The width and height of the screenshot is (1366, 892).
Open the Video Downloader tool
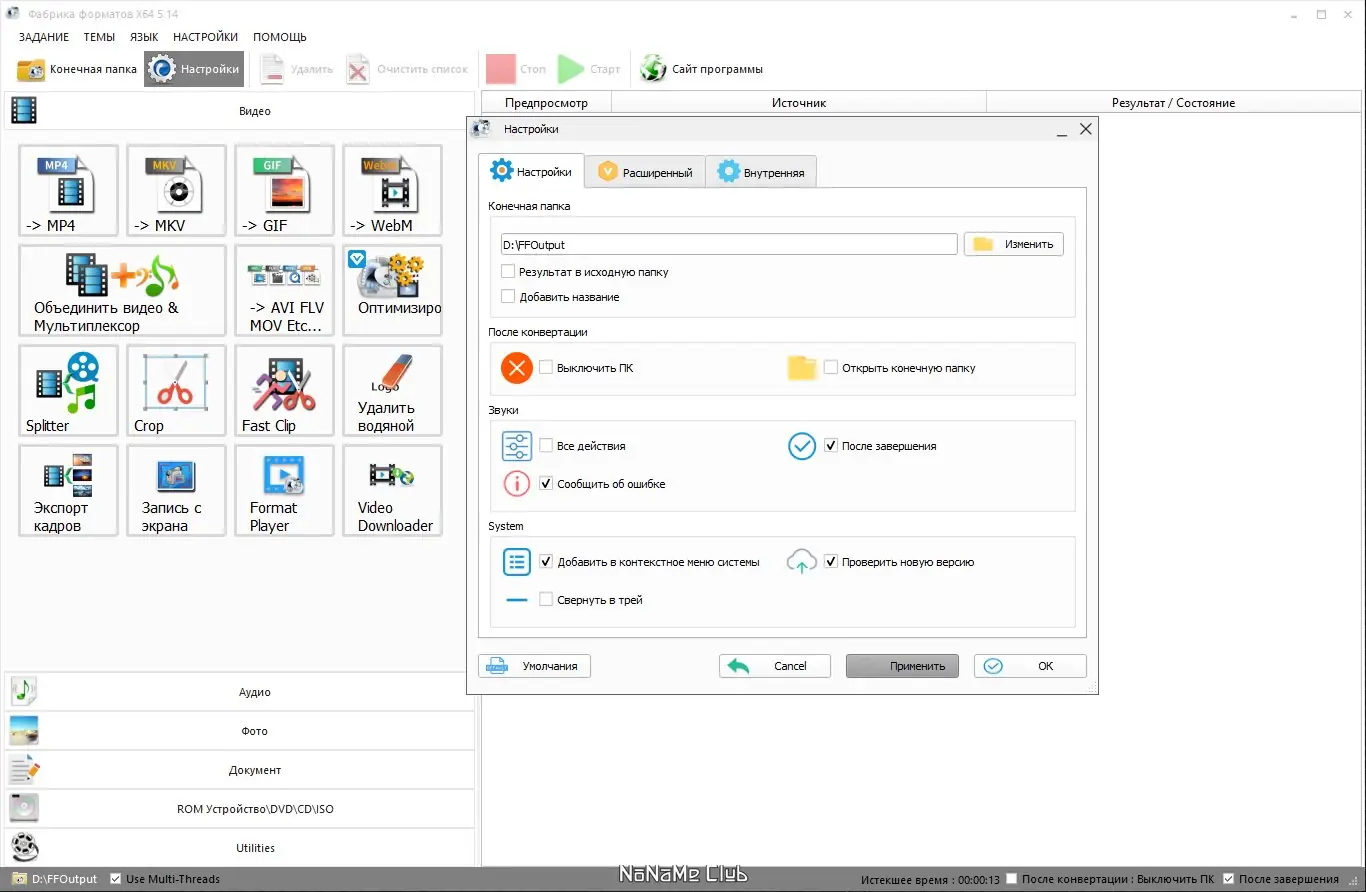(x=392, y=491)
